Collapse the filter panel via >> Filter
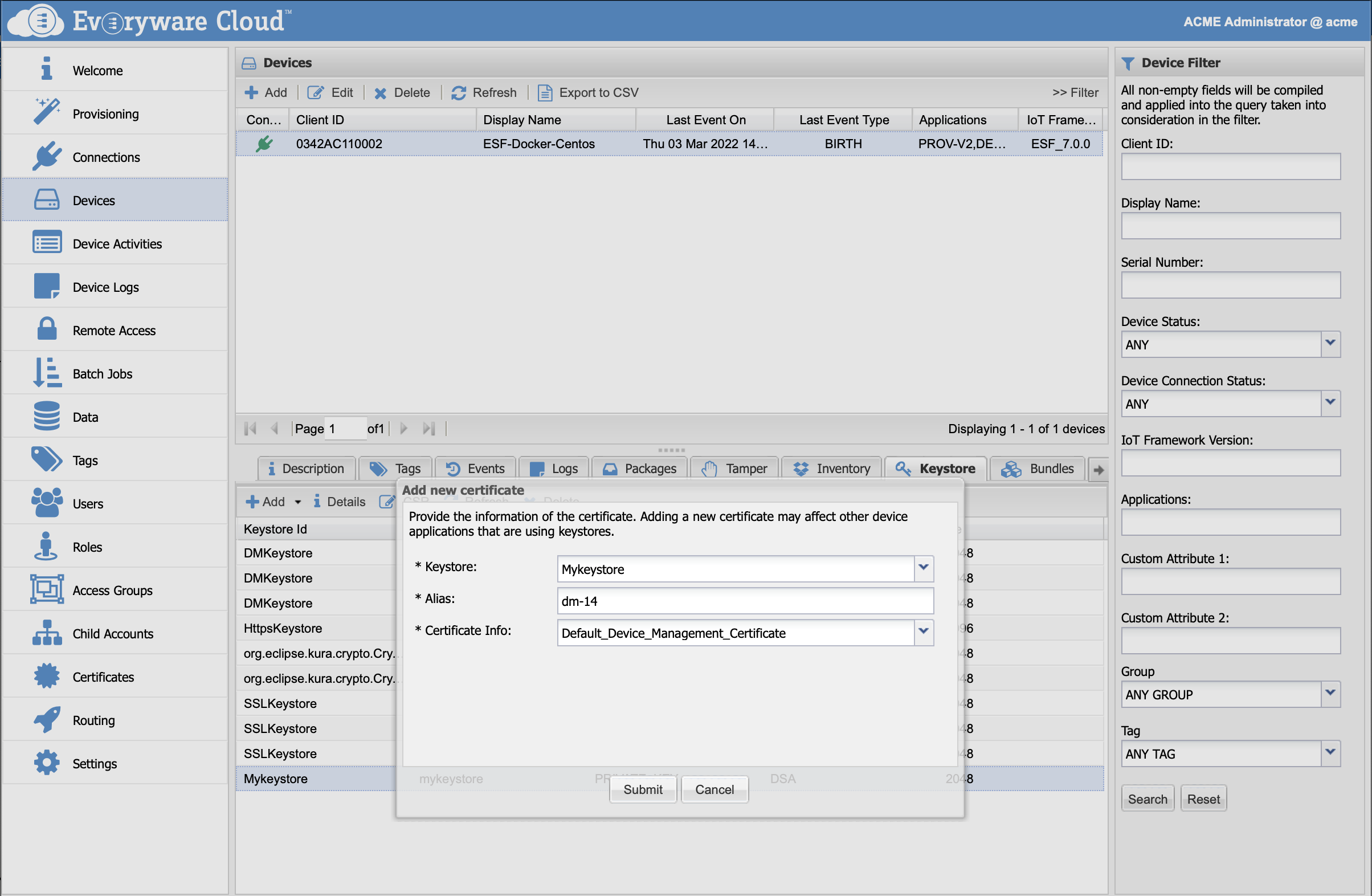This screenshot has height=896, width=1372. [x=1075, y=92]
